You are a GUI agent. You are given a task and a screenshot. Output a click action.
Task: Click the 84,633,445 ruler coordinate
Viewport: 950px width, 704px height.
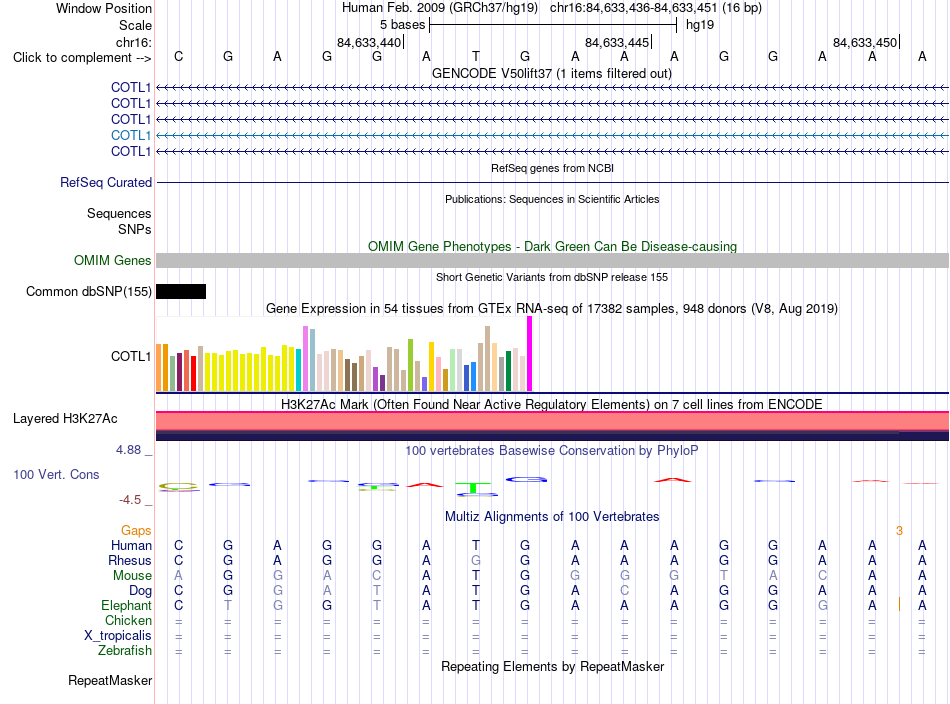click(x=617, y=42)
